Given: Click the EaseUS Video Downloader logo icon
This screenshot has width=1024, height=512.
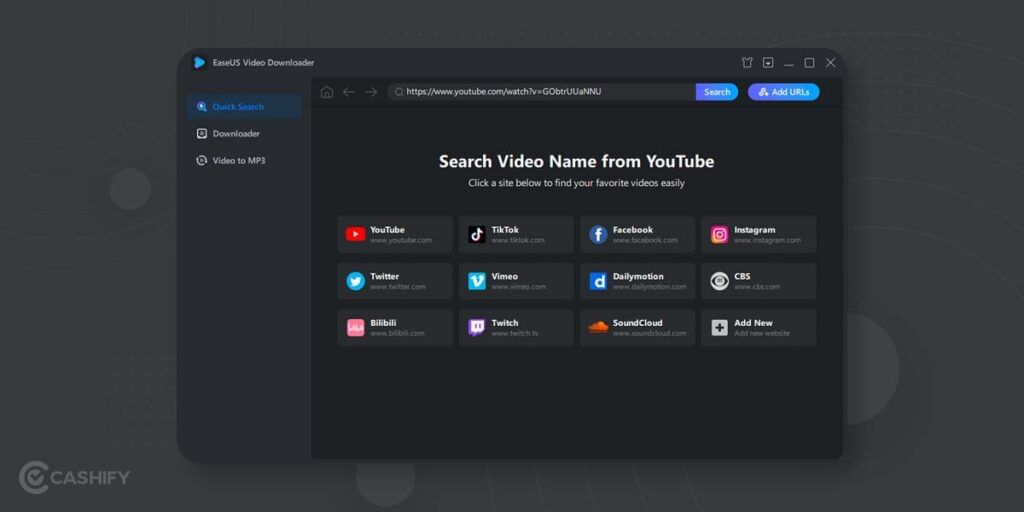Looking at the screenshot, I should (x=199, y=63).
